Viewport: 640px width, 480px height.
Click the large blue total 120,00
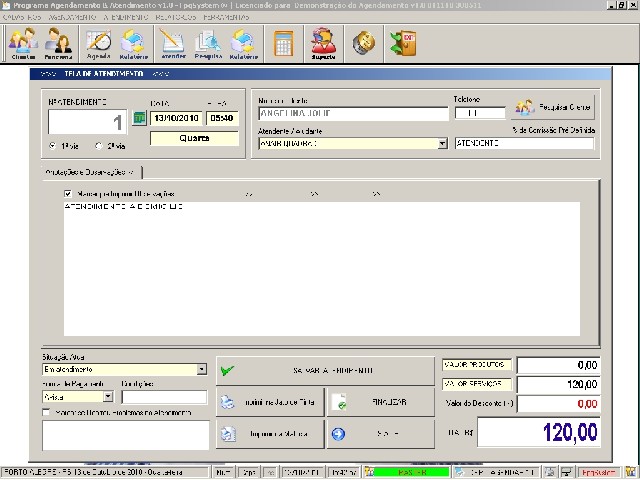[539, 432]
